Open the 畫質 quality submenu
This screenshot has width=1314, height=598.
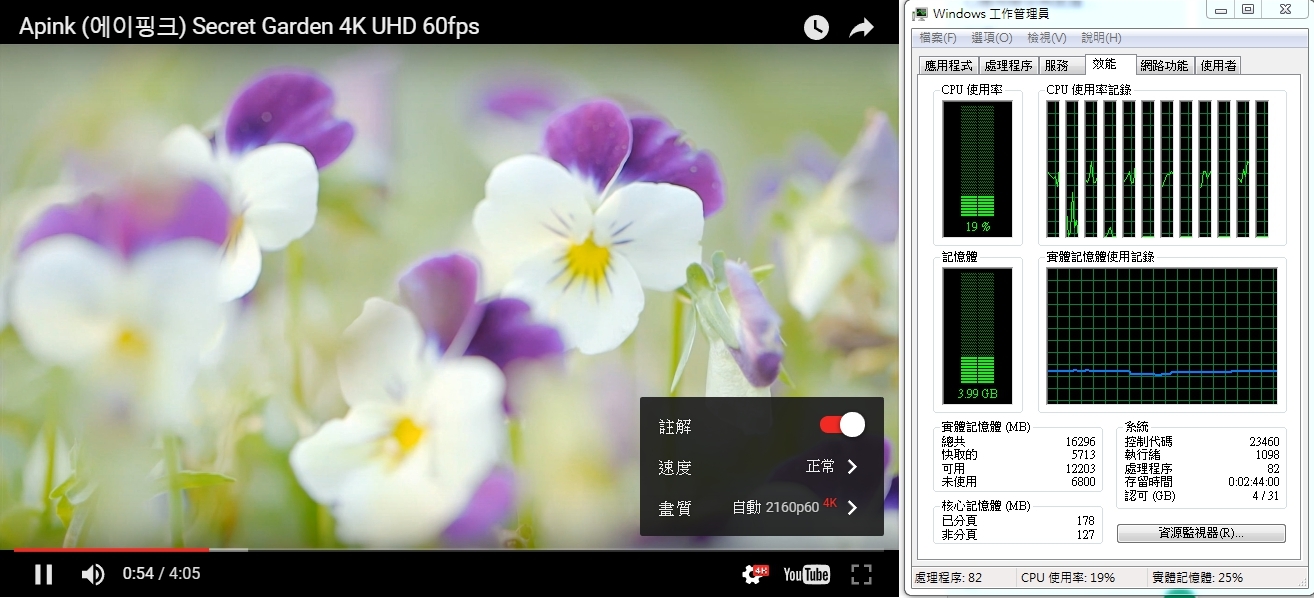[762, 508]
